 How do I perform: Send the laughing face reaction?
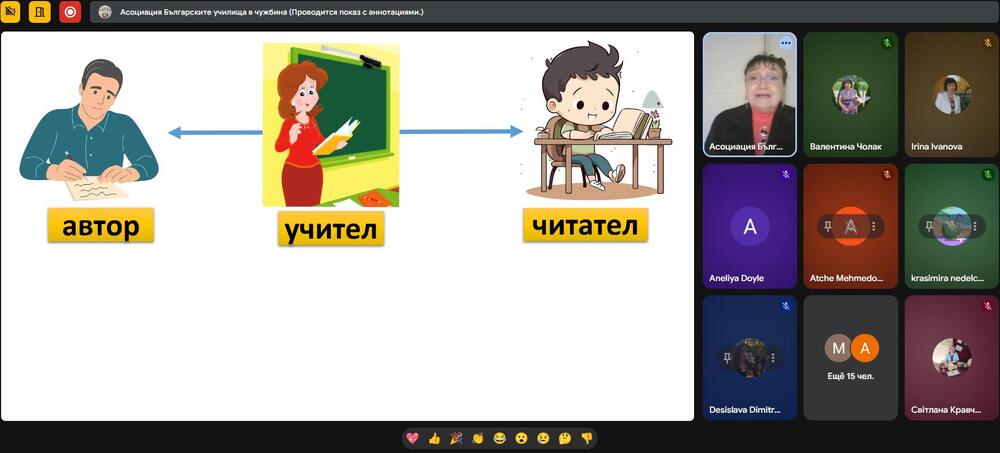tap(500, 438)
